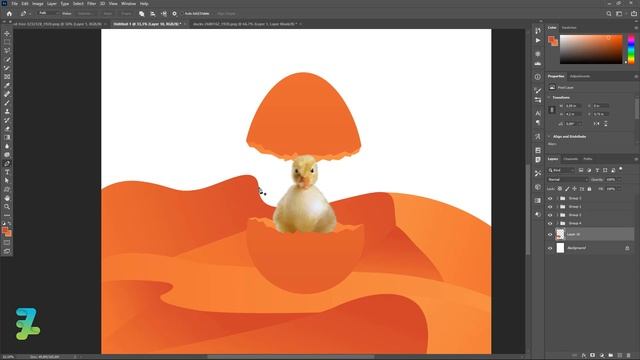Open path operations icon in options bar
Viewport: 640px width, 360px height.
tap(142, 13)
